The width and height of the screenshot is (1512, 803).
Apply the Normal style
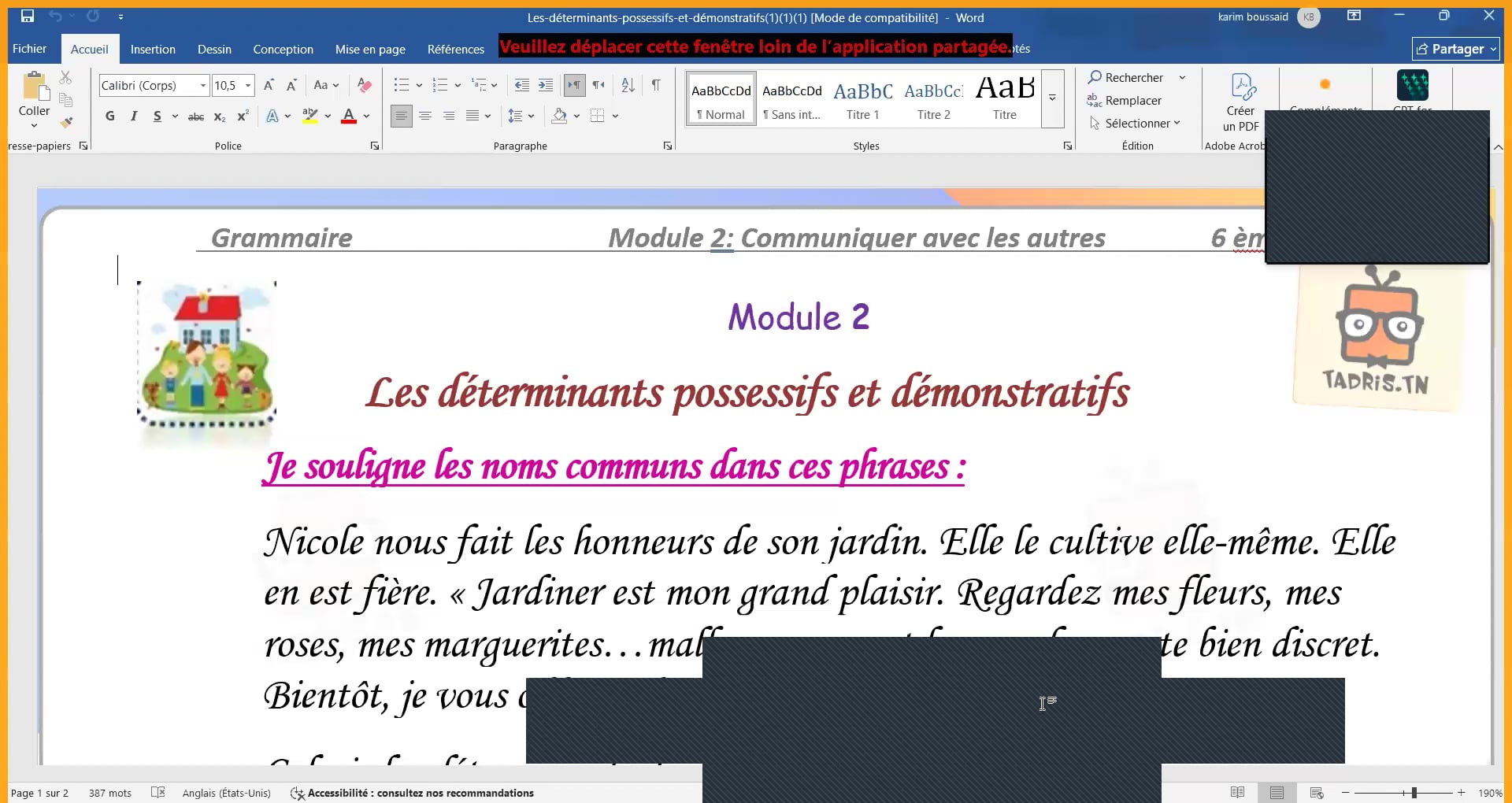click(x=721, y=98)
